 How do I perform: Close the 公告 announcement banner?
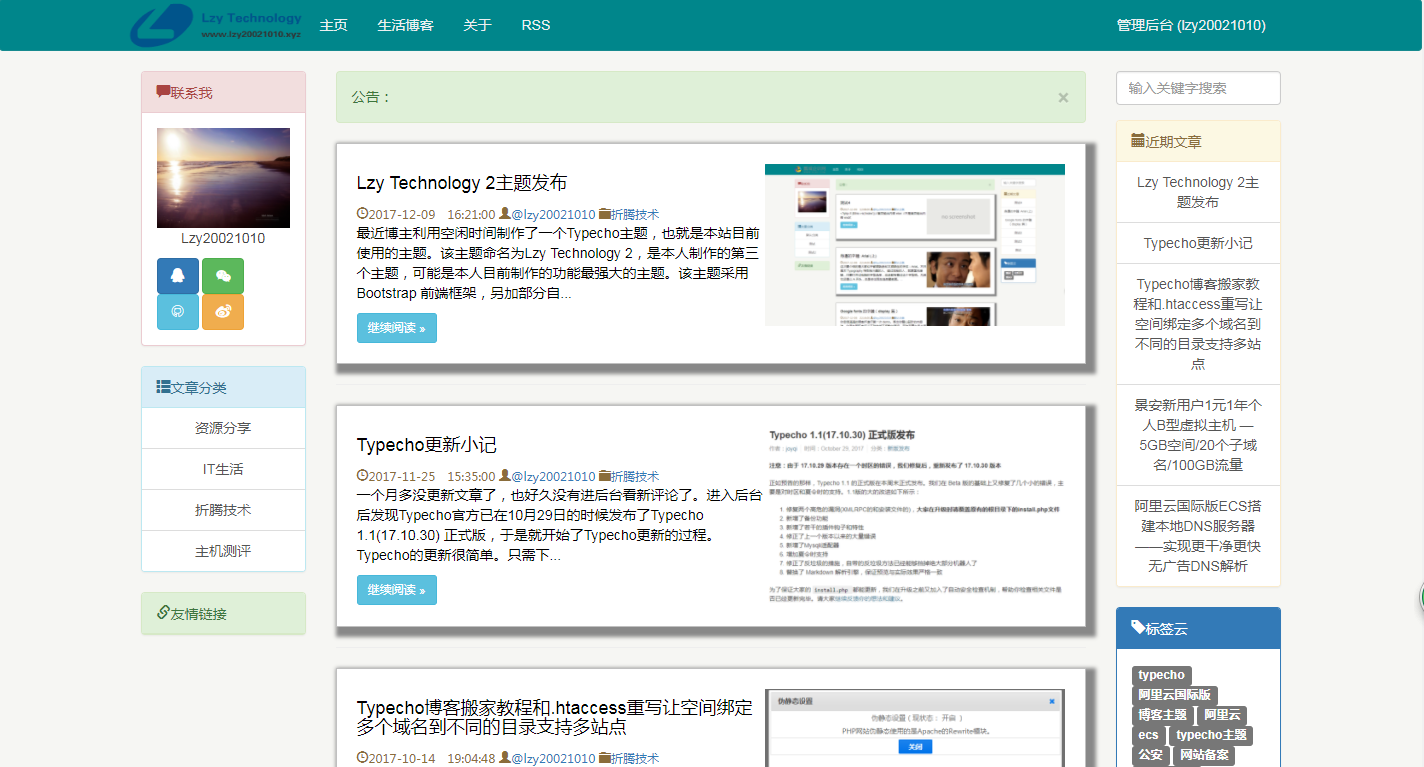[1063, 98]
